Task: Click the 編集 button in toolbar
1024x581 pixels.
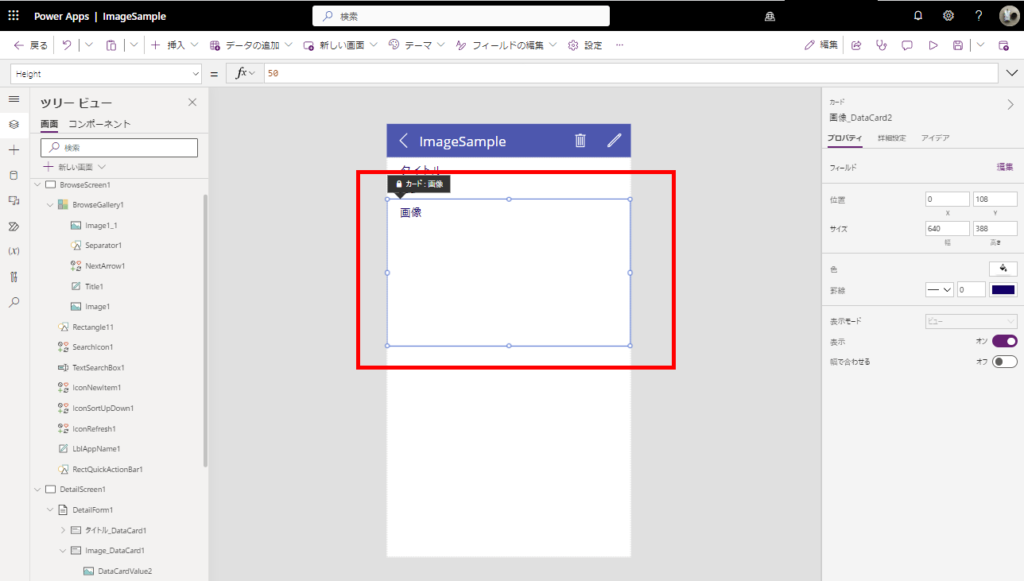Action: click(821, 45)
